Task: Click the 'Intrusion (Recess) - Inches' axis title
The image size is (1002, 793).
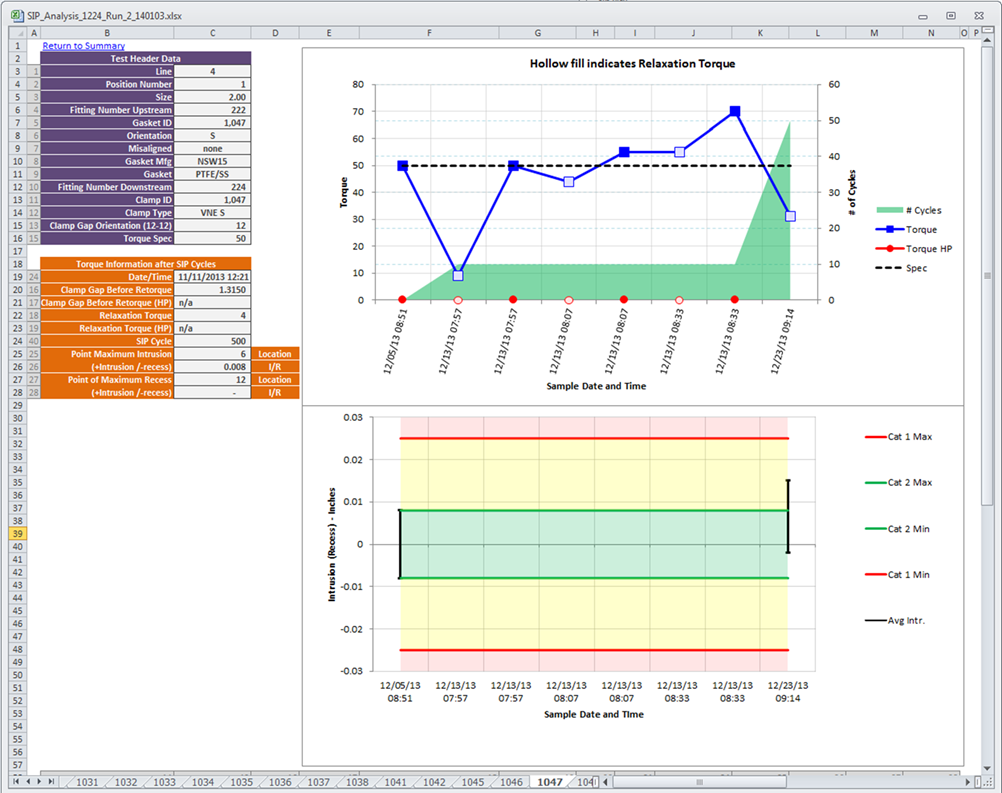Action: point(332,544)
